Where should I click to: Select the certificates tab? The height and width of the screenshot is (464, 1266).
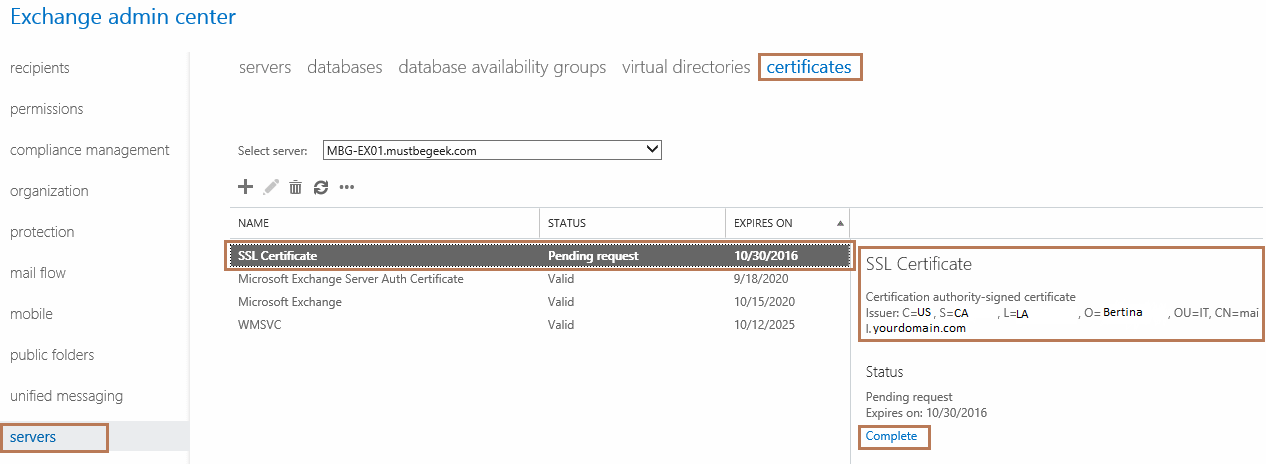click(x=809, y=67)
